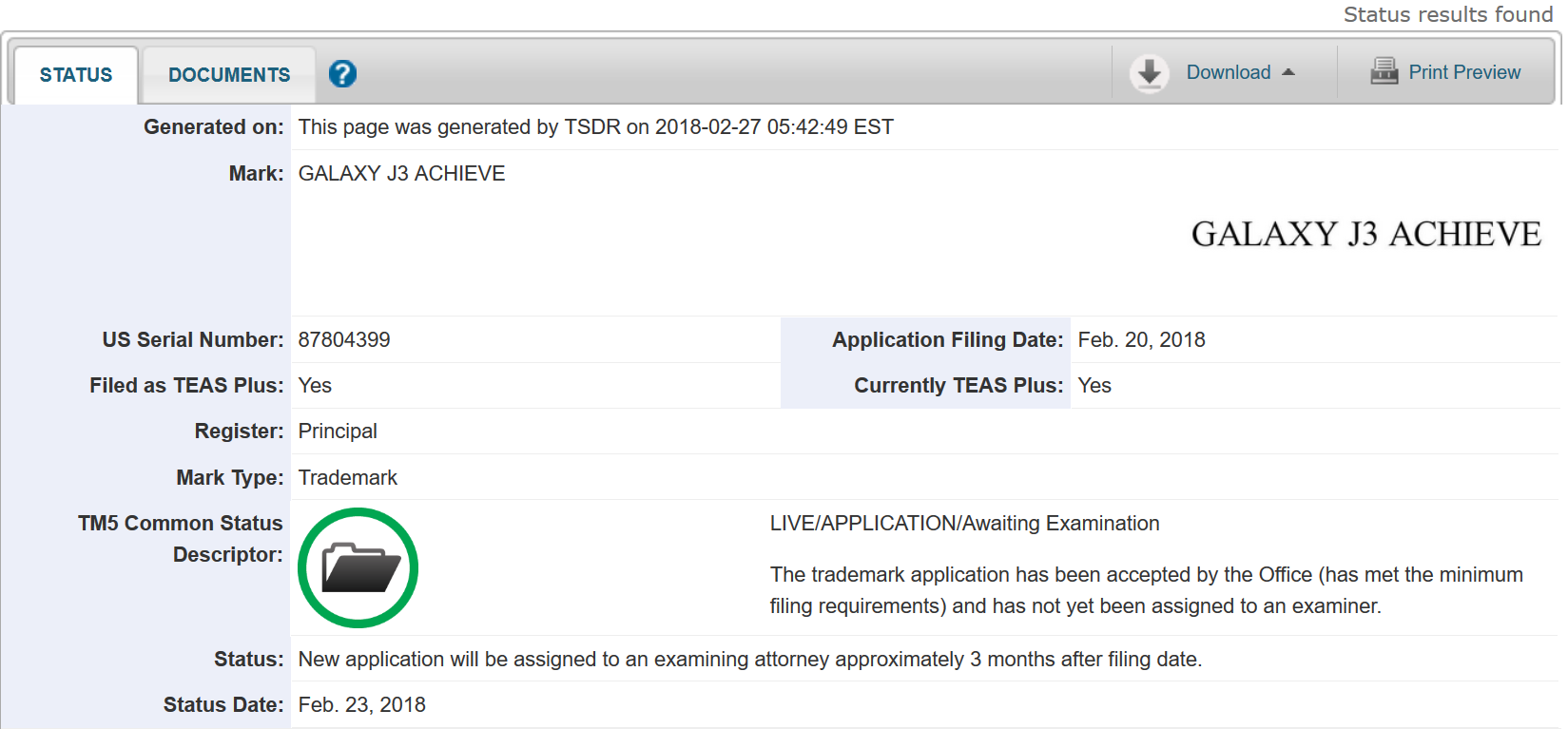
Task: Click the serial number 87804399
Action: click(344, 340)
